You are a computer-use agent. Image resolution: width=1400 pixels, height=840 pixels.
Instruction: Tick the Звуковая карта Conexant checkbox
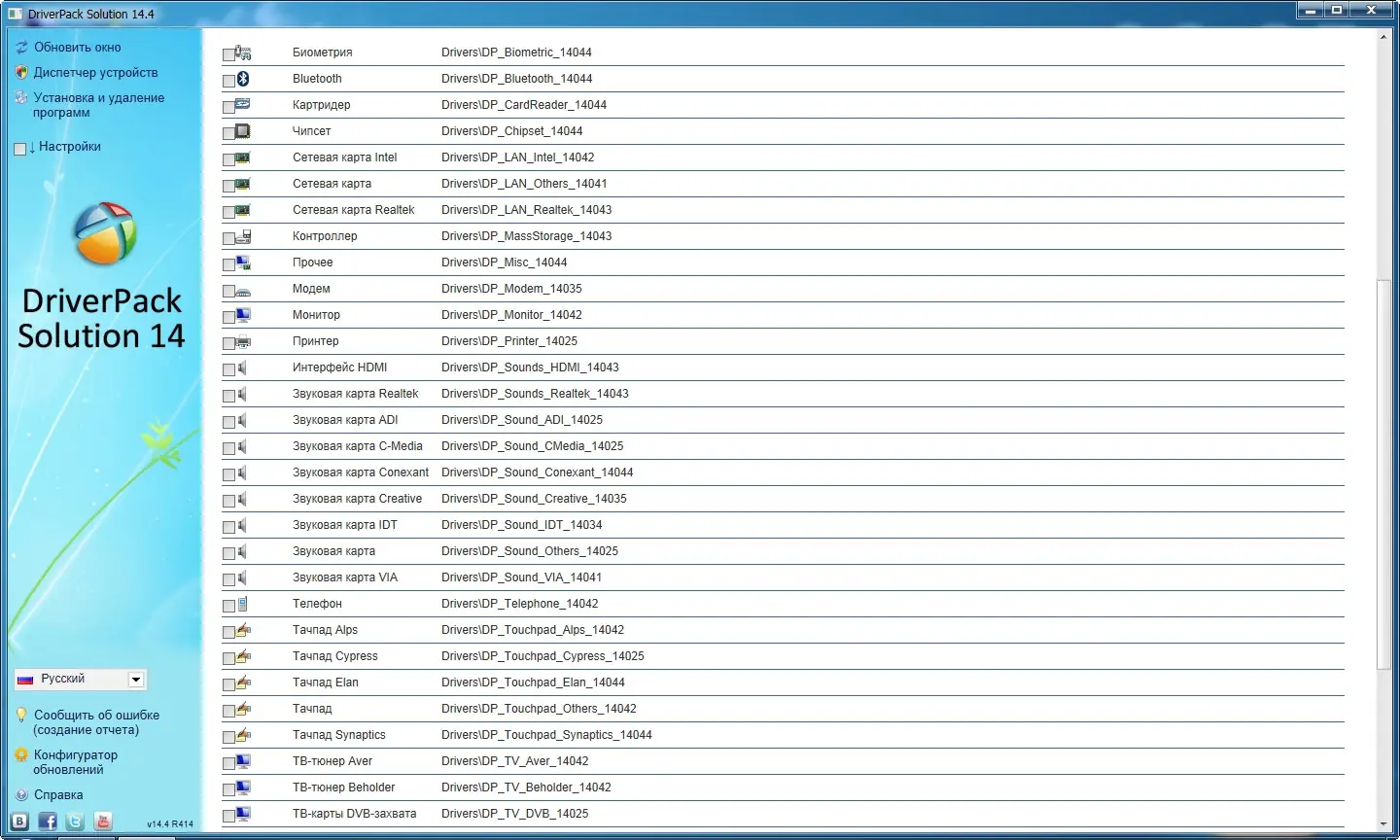click(x=228, y=474)
